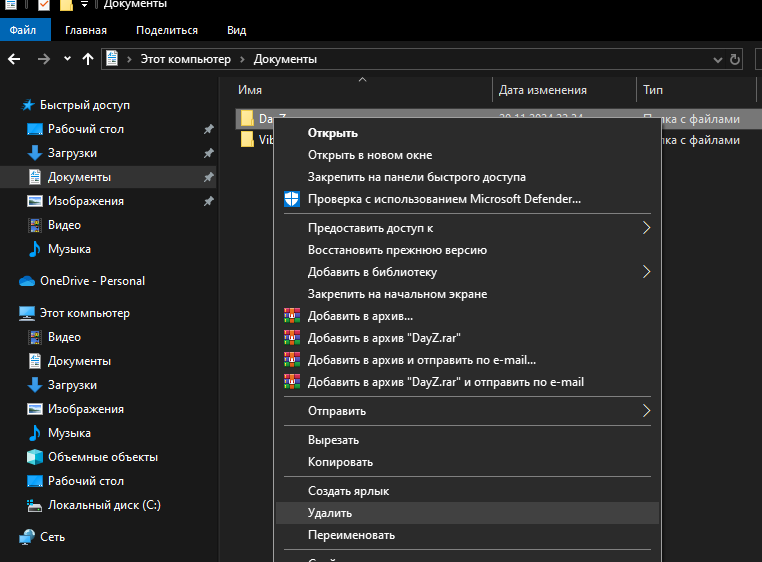
Task: Open the recent locations dropdown arrow
Action: pyautogui.click(x=67, y=59)
